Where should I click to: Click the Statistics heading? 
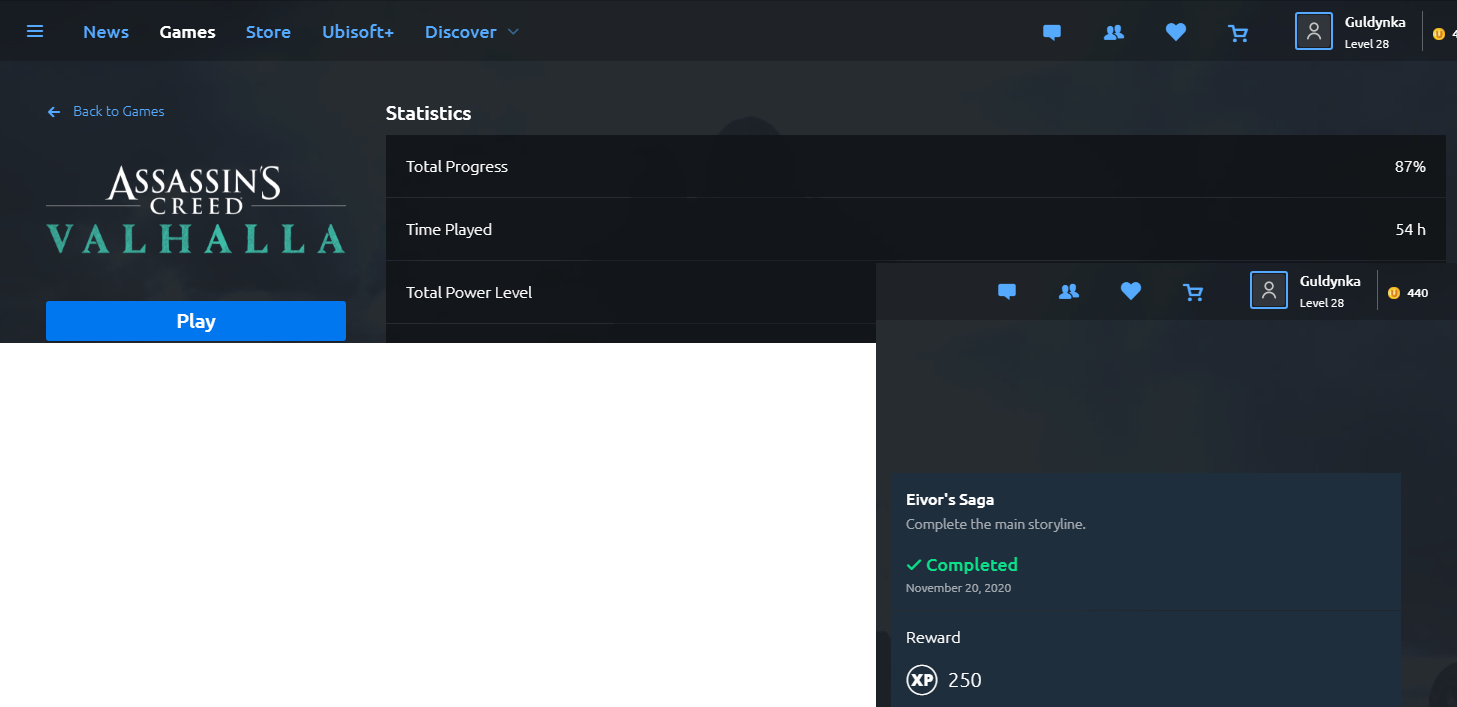pos(428,113)
